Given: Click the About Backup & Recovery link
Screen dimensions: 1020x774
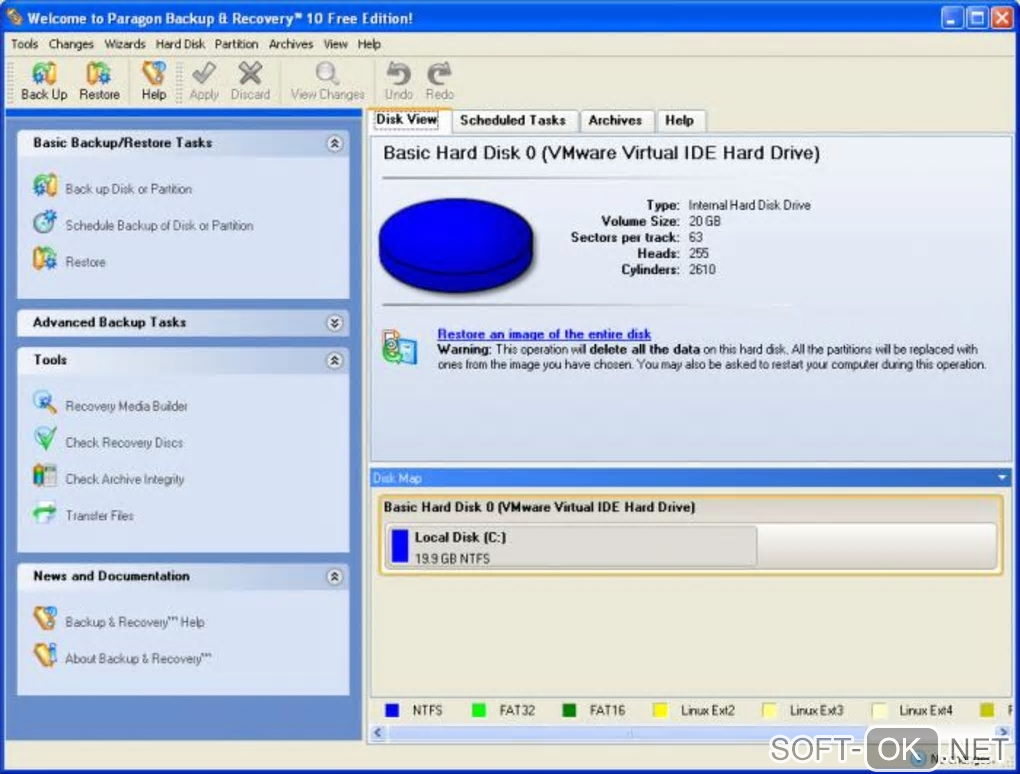Looking at the screenshot, I should [x=138, y=658].
